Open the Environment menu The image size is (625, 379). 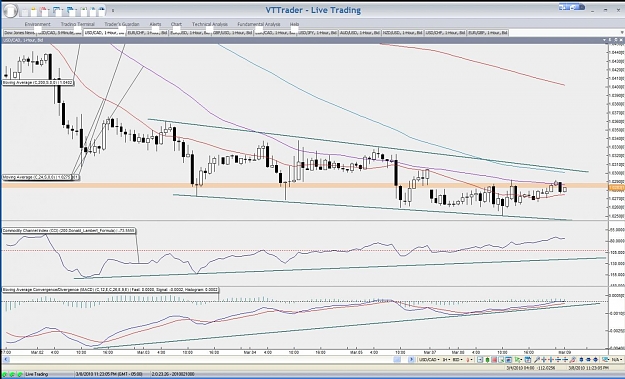coord(37,24)
